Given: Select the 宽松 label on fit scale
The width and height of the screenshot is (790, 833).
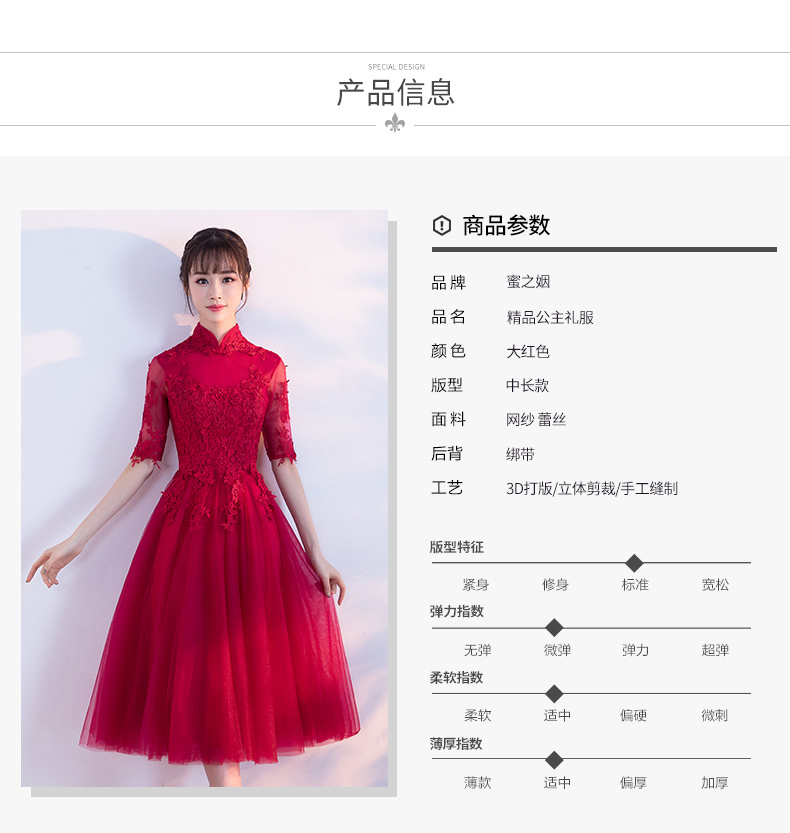Looking at the screenshot, I should coord(715,585).
